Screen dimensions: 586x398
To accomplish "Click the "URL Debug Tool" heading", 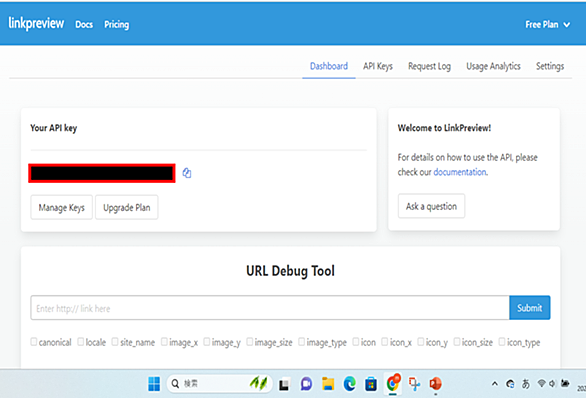I will 290,271.
